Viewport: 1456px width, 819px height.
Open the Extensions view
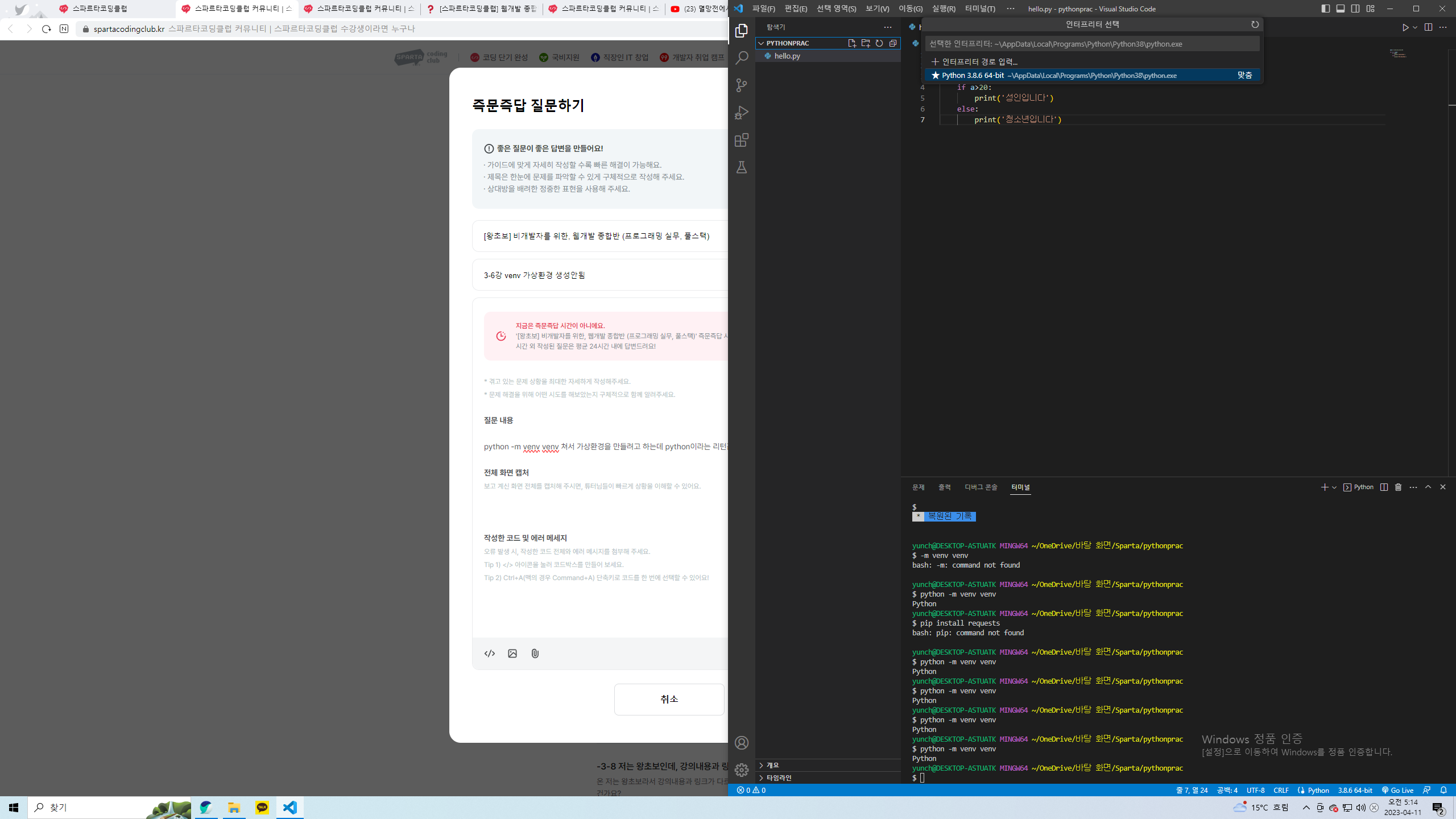(742, 140)
